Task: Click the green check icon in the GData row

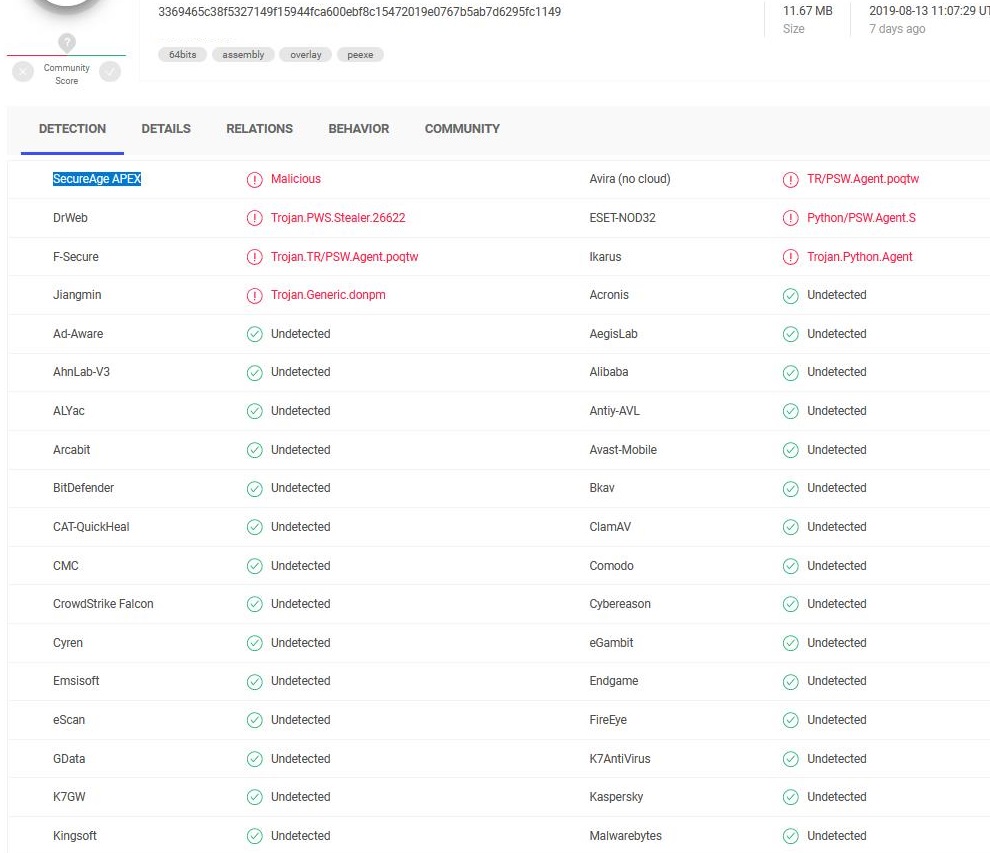Action: click(x=254, y=759)
